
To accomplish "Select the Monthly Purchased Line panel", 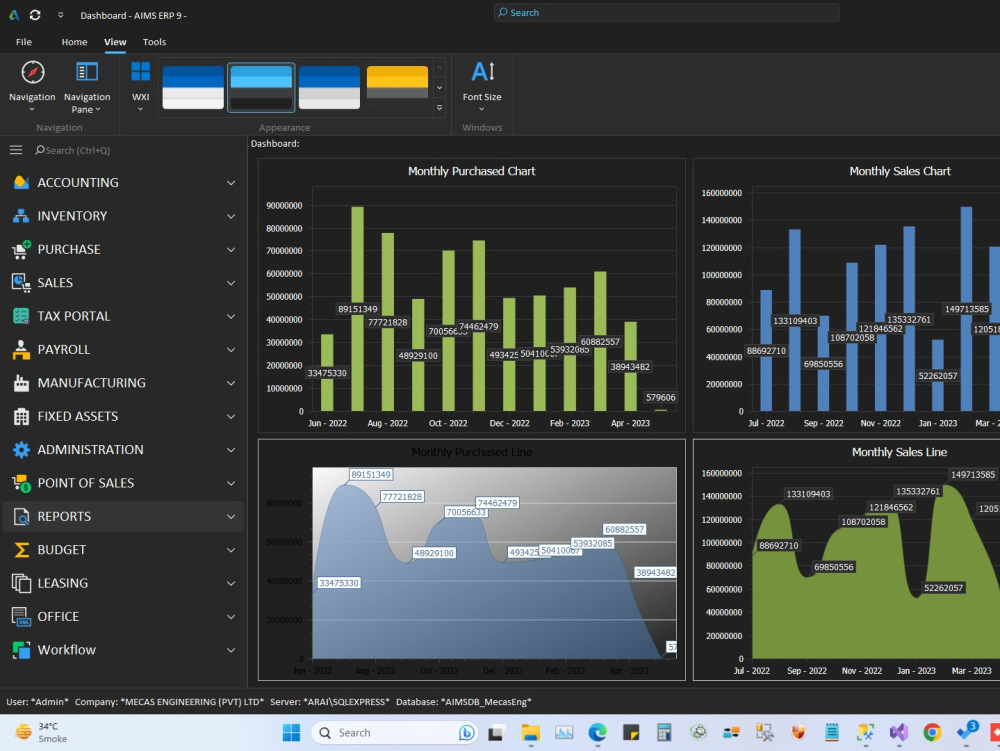I will pyautogui.click(x=471, y=560).
